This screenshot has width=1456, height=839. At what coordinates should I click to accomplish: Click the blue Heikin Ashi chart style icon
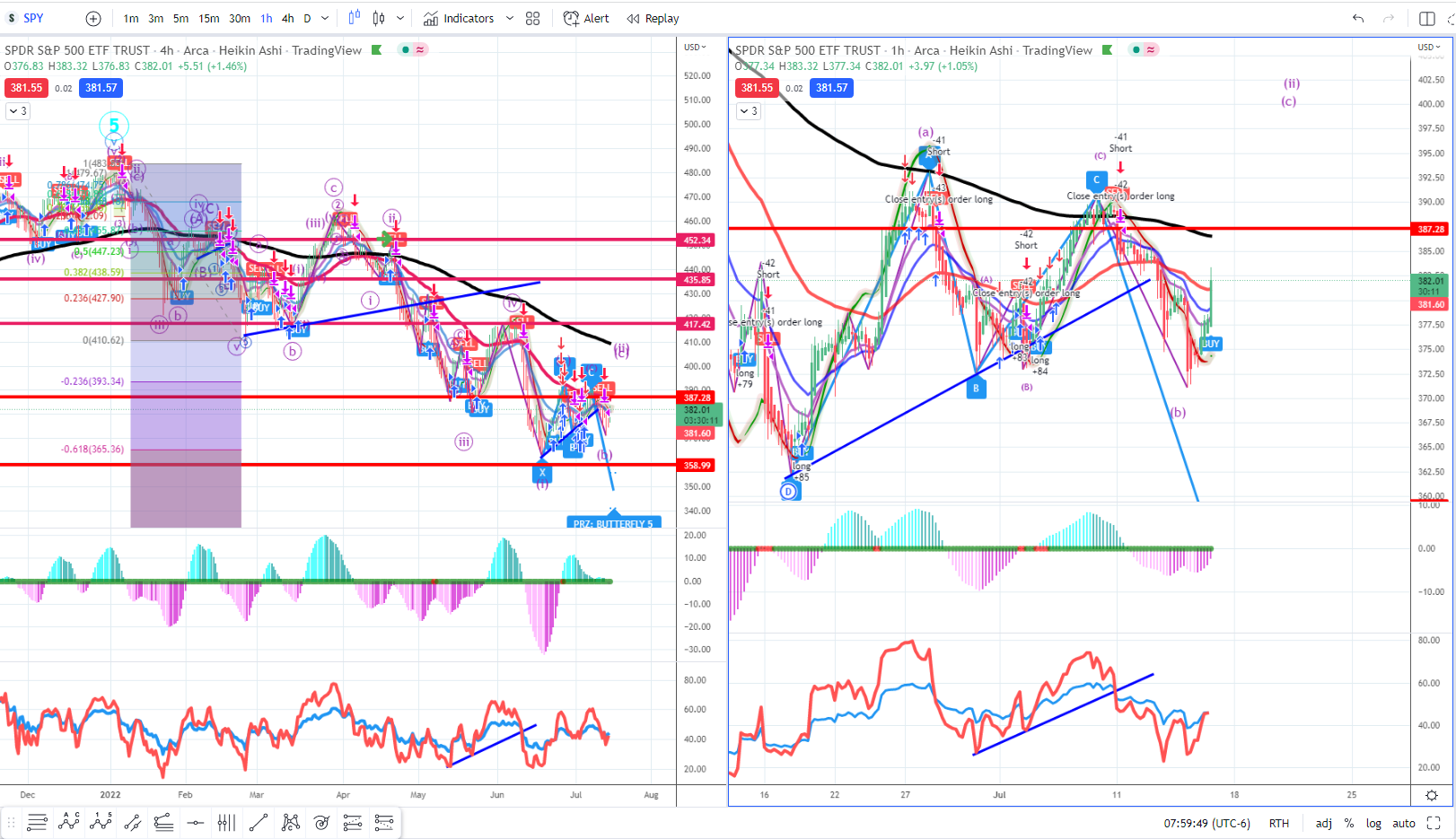pyautogui.click(x=355, y=17)
